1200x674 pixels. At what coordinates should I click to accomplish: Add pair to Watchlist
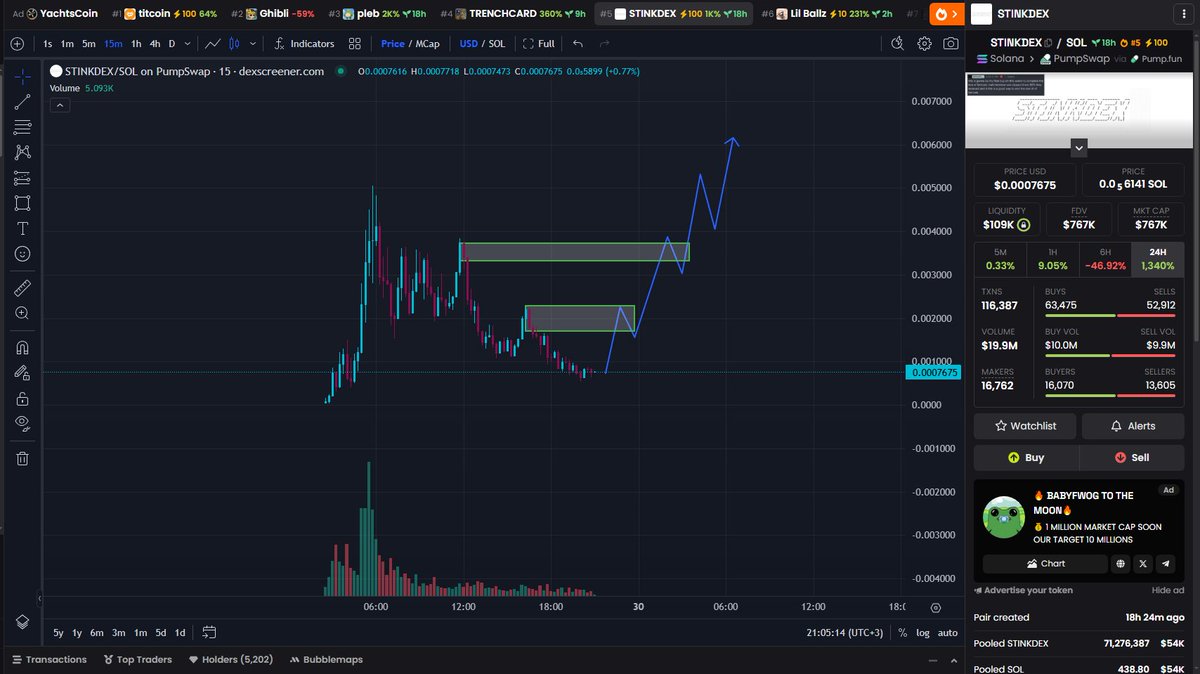[x=1025, y=426]
